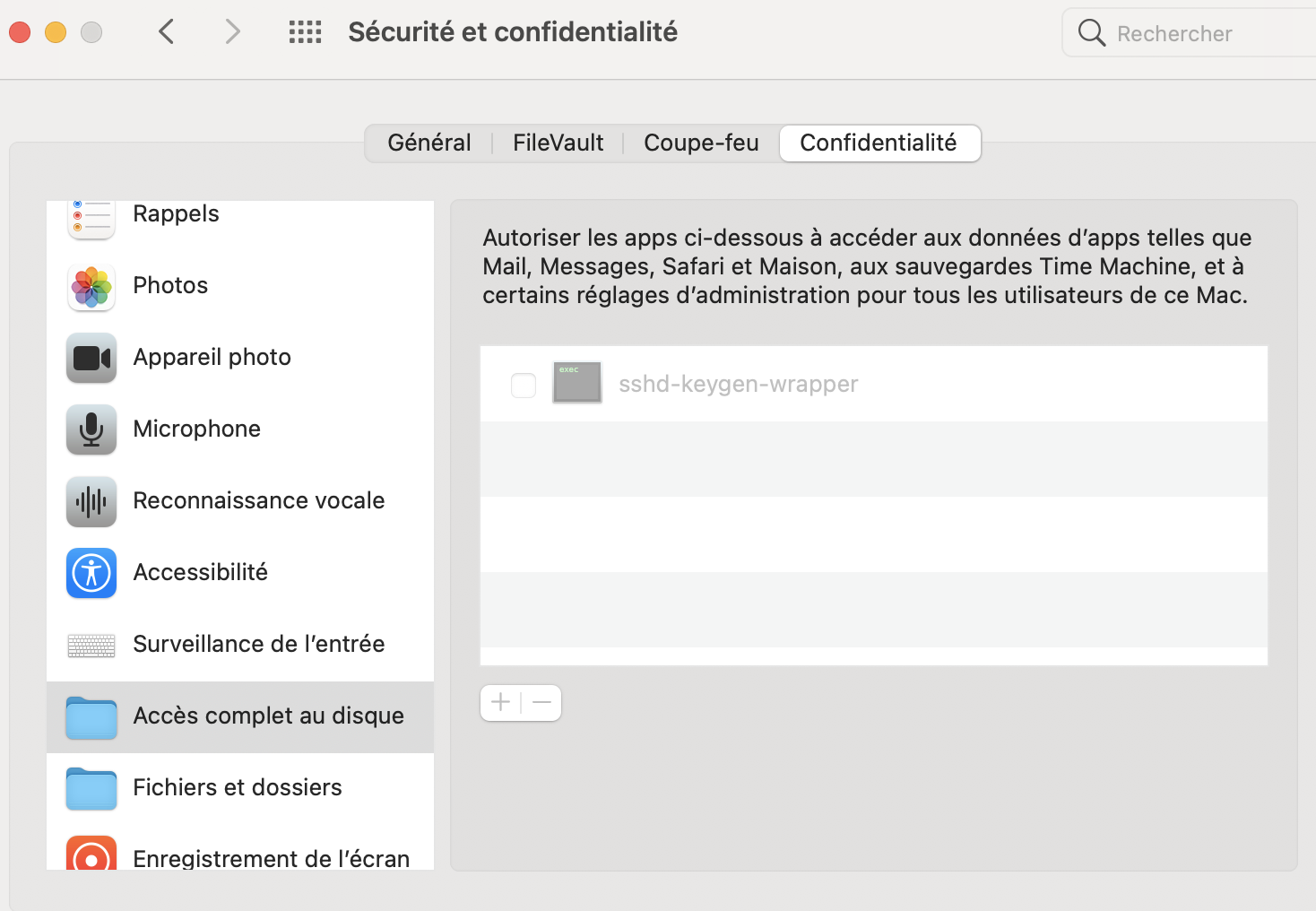Click the Enregistrement de l'écran icon
The height and width of the screenshot is (911, 1316).
click(91, 855)
